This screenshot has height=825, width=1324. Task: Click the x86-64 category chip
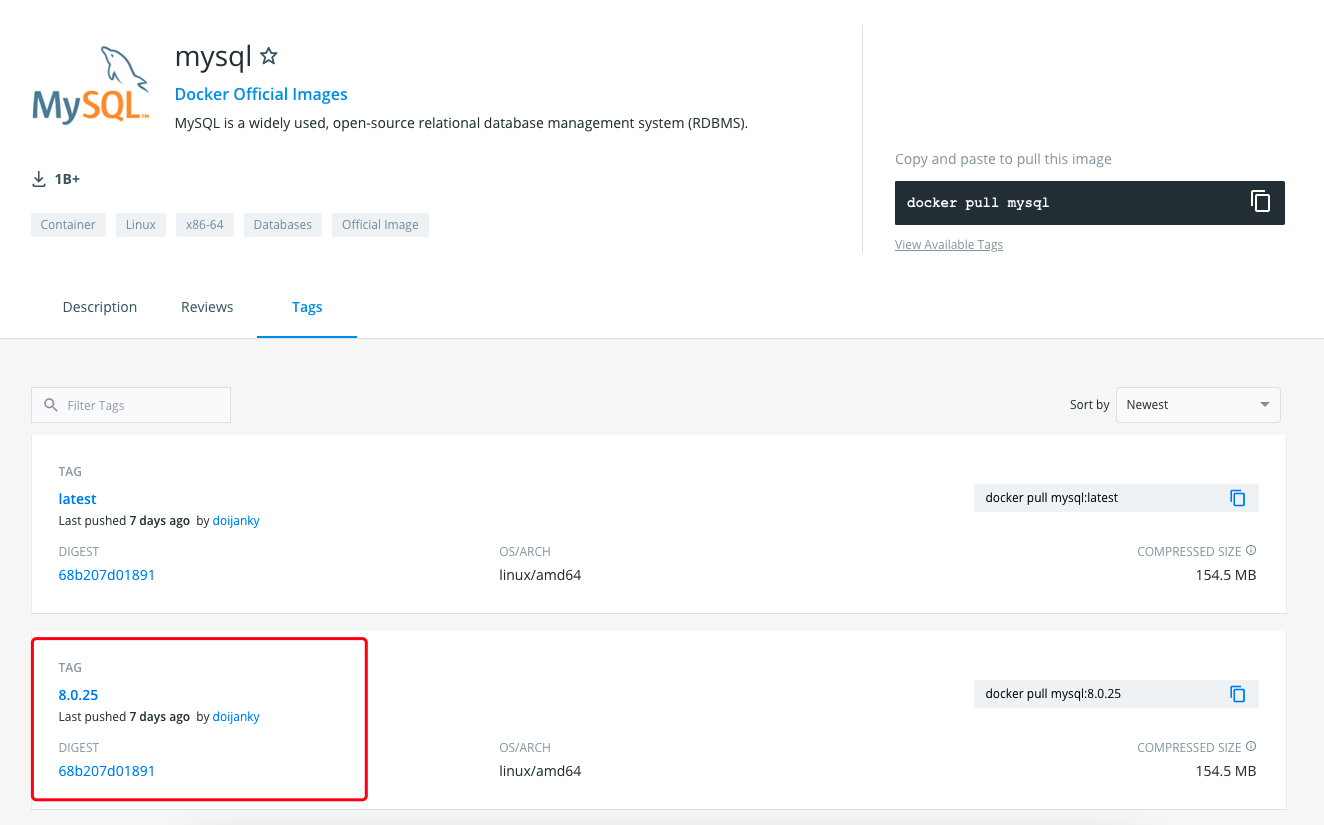click(x=205, y=225)
